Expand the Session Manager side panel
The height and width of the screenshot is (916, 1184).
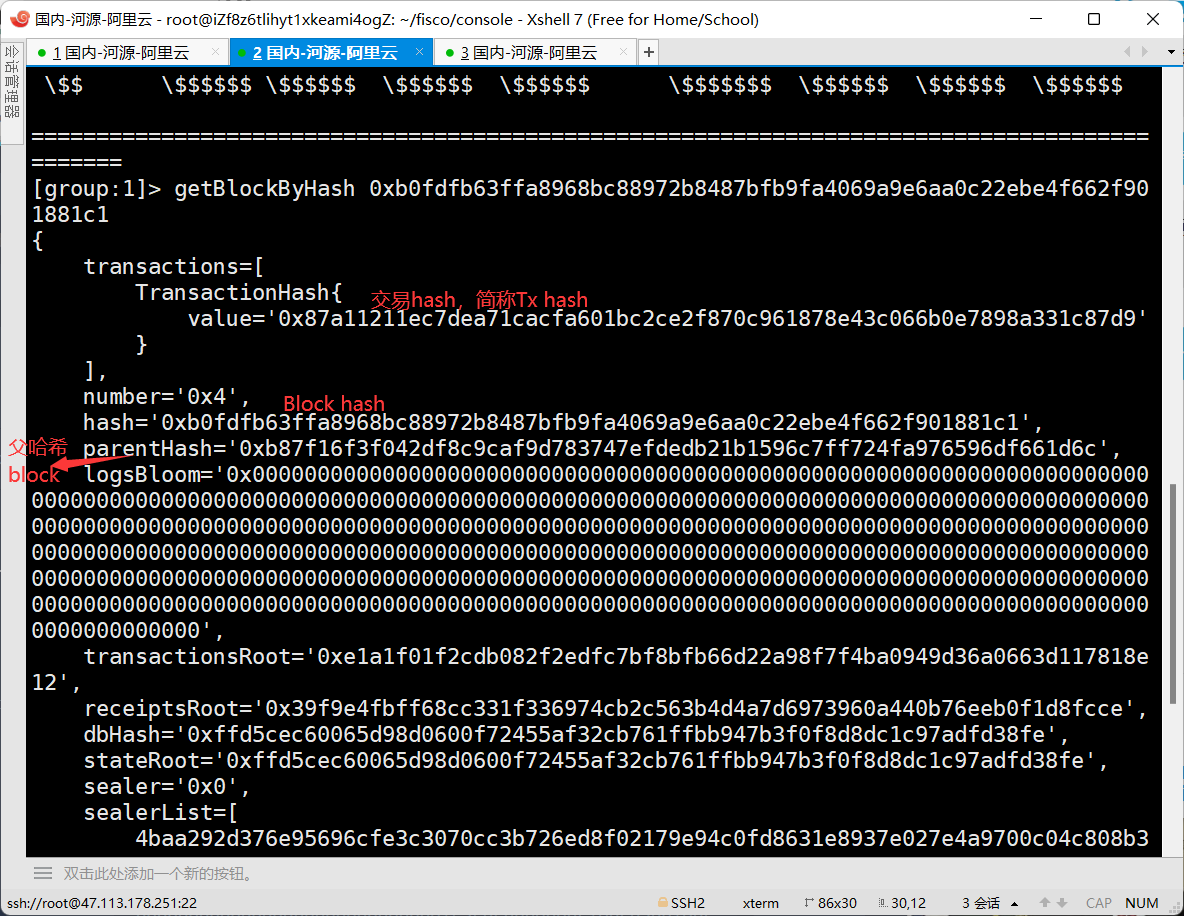[x=12, y=82]
